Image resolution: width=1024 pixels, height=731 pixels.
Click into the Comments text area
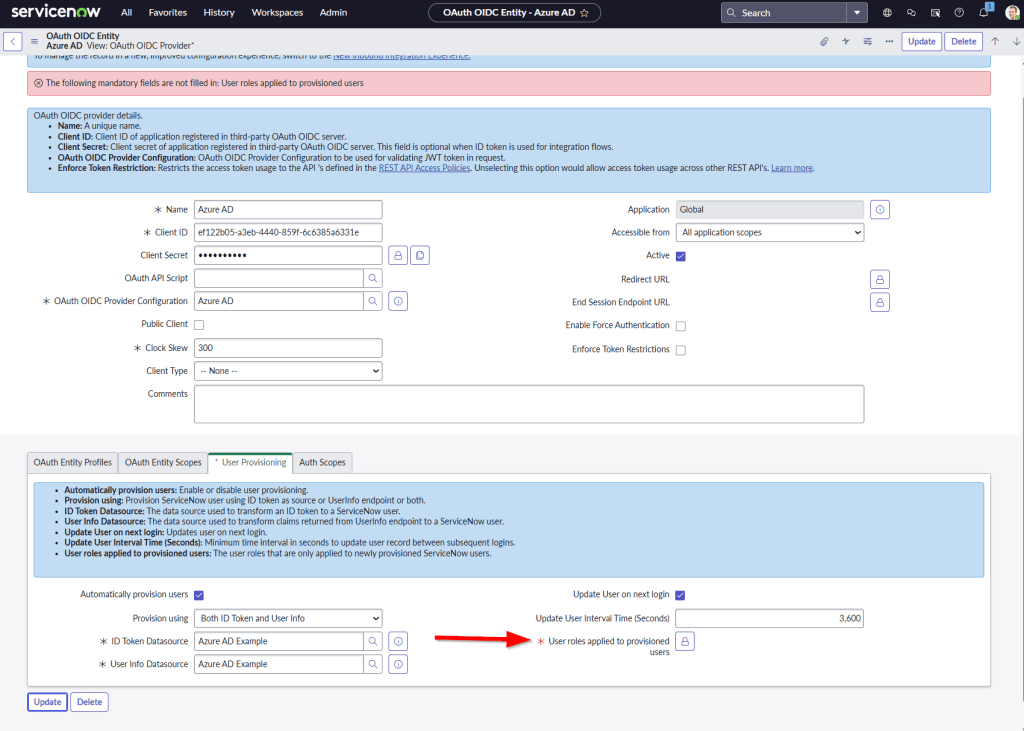[528, 404]
